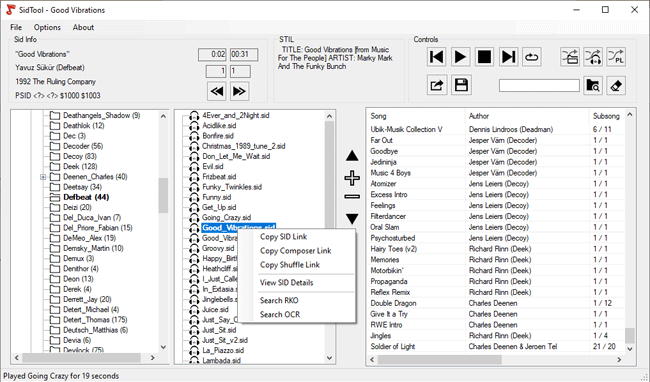Viewport: 650px width, 382px height.
Task: Click the export/share playlist icon
Action: [x=437, y=85]
